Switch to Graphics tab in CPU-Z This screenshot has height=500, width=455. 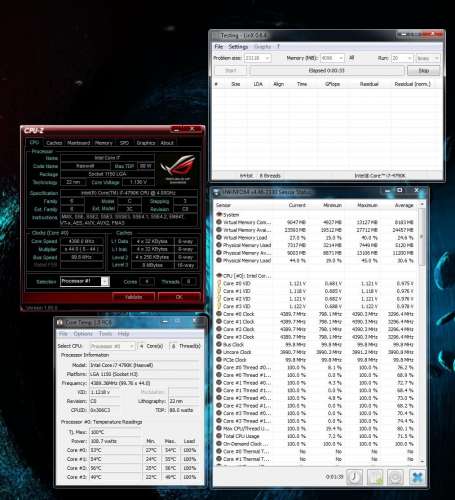[146, 143]
